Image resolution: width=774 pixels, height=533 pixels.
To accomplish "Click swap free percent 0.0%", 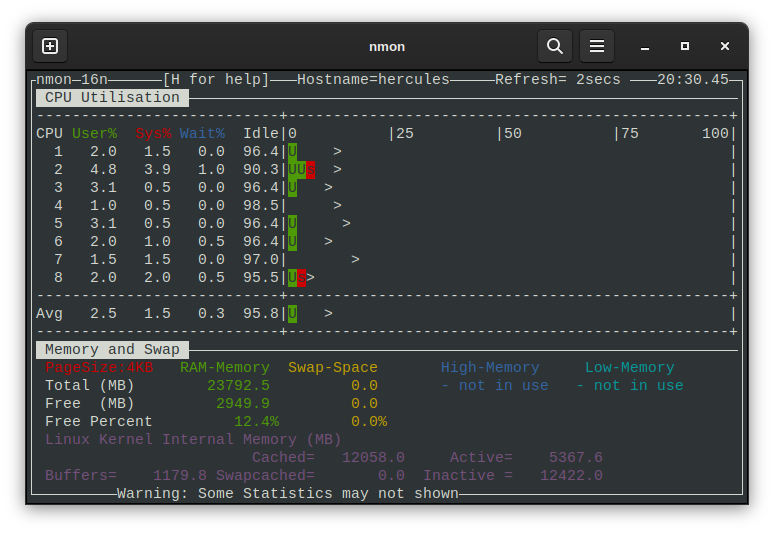I will point(369,422).
